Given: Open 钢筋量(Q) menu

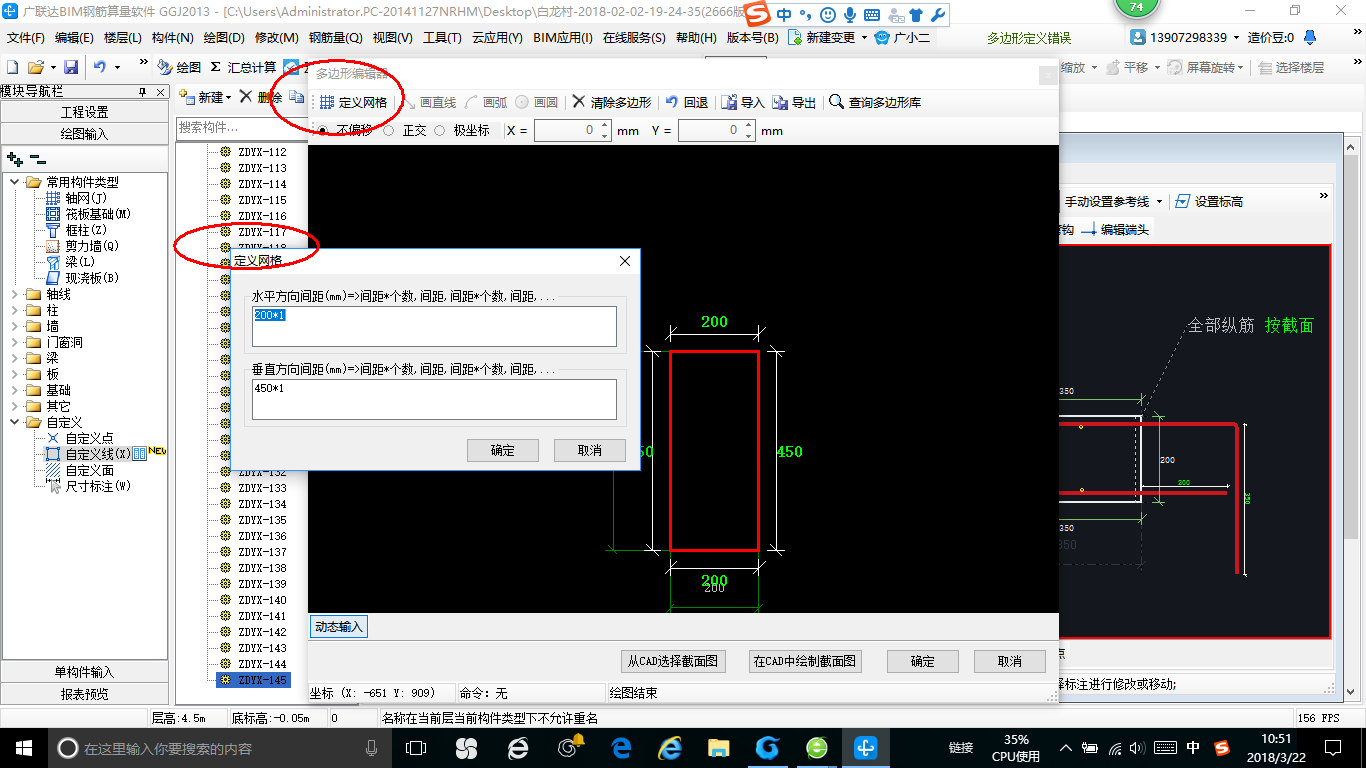Looking at the screenshot, I should 335,38.
